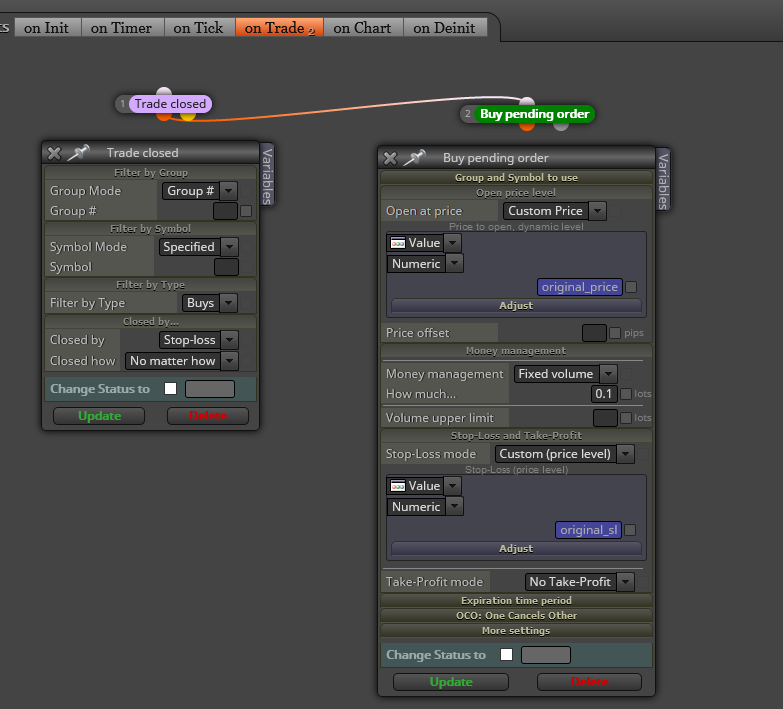
Task: Switch to the on Tick tab
Action: click(198, 28)
